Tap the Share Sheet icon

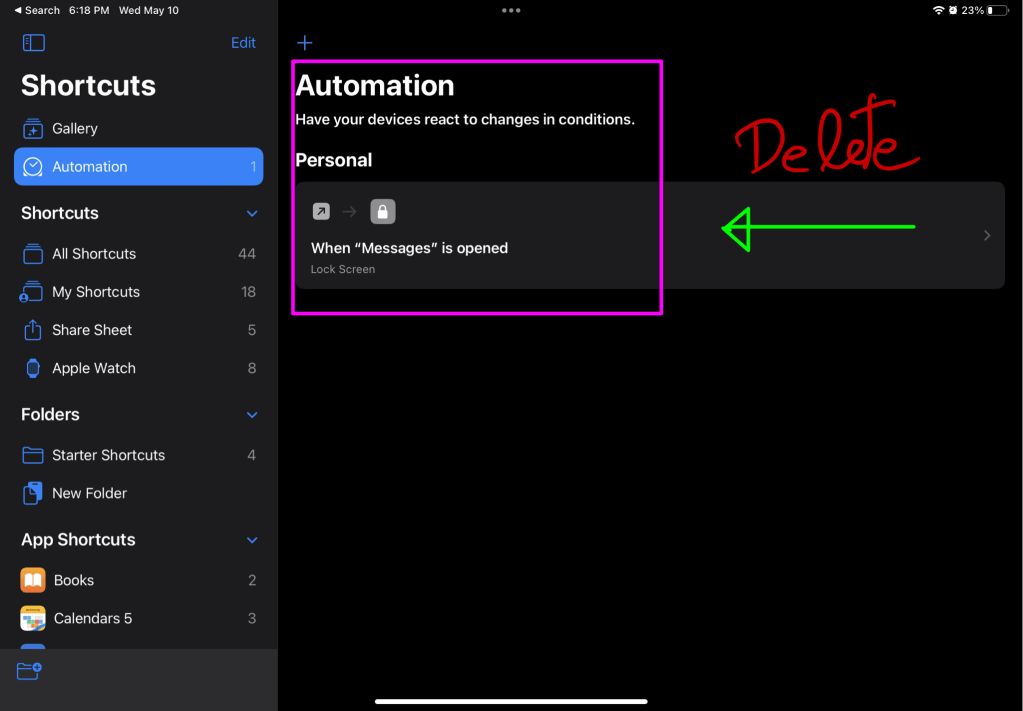33,330
